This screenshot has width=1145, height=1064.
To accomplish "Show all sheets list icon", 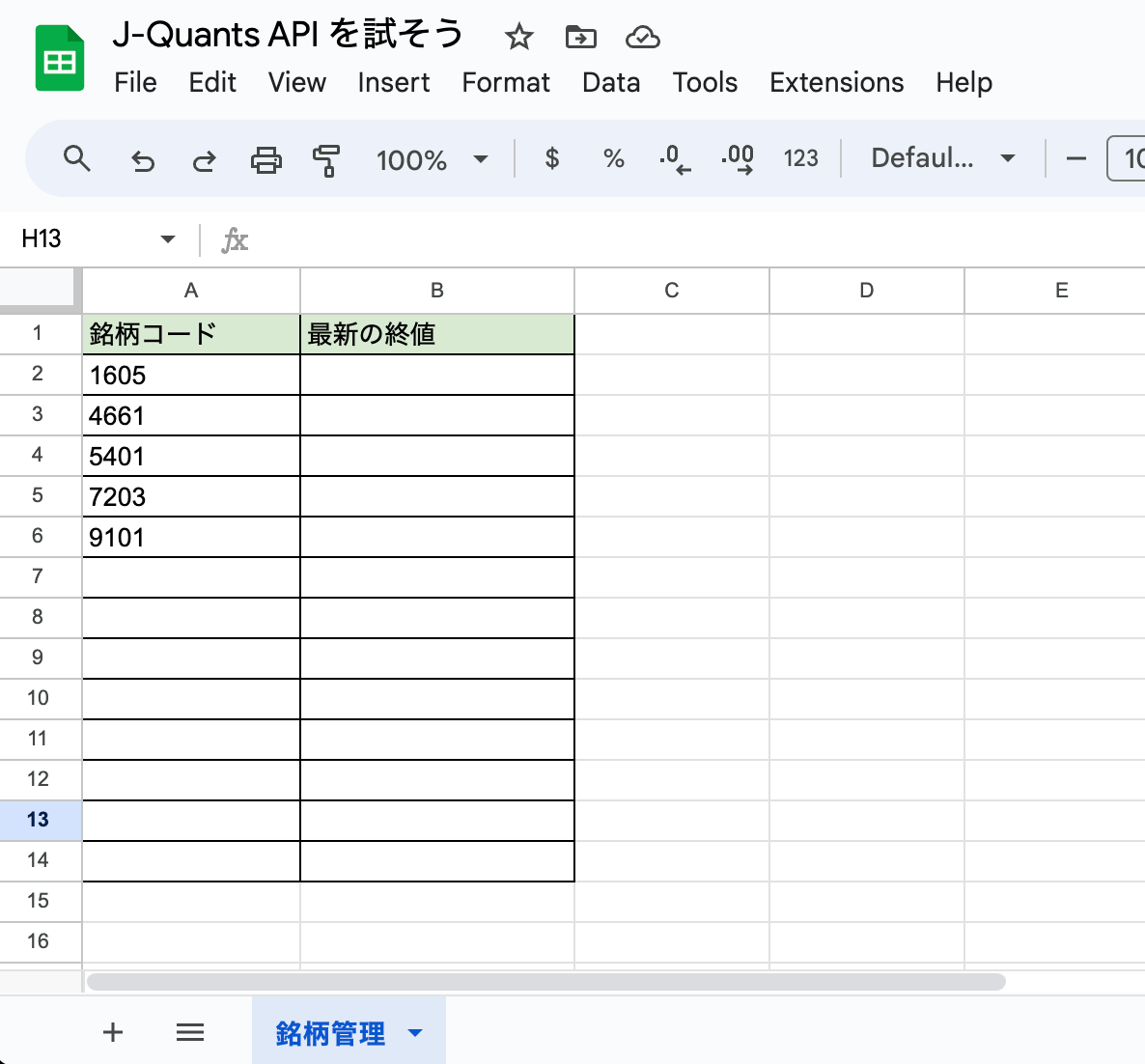I will [190, 1032].
